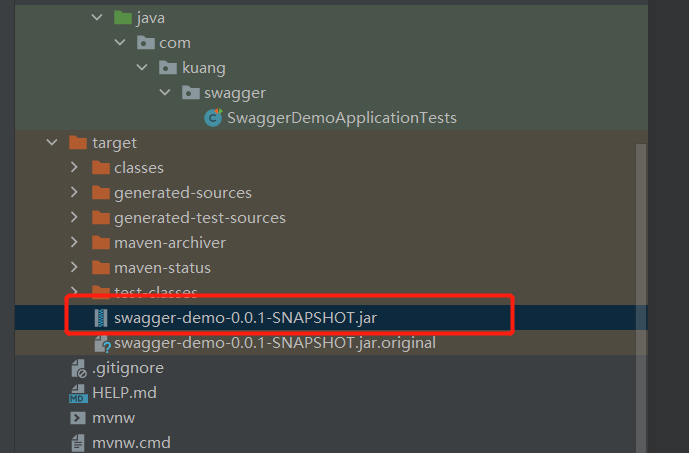Open SwaggerDemoApplicationTests class
Viewport: 689px width, 453px height.
(x=342, y=118)
